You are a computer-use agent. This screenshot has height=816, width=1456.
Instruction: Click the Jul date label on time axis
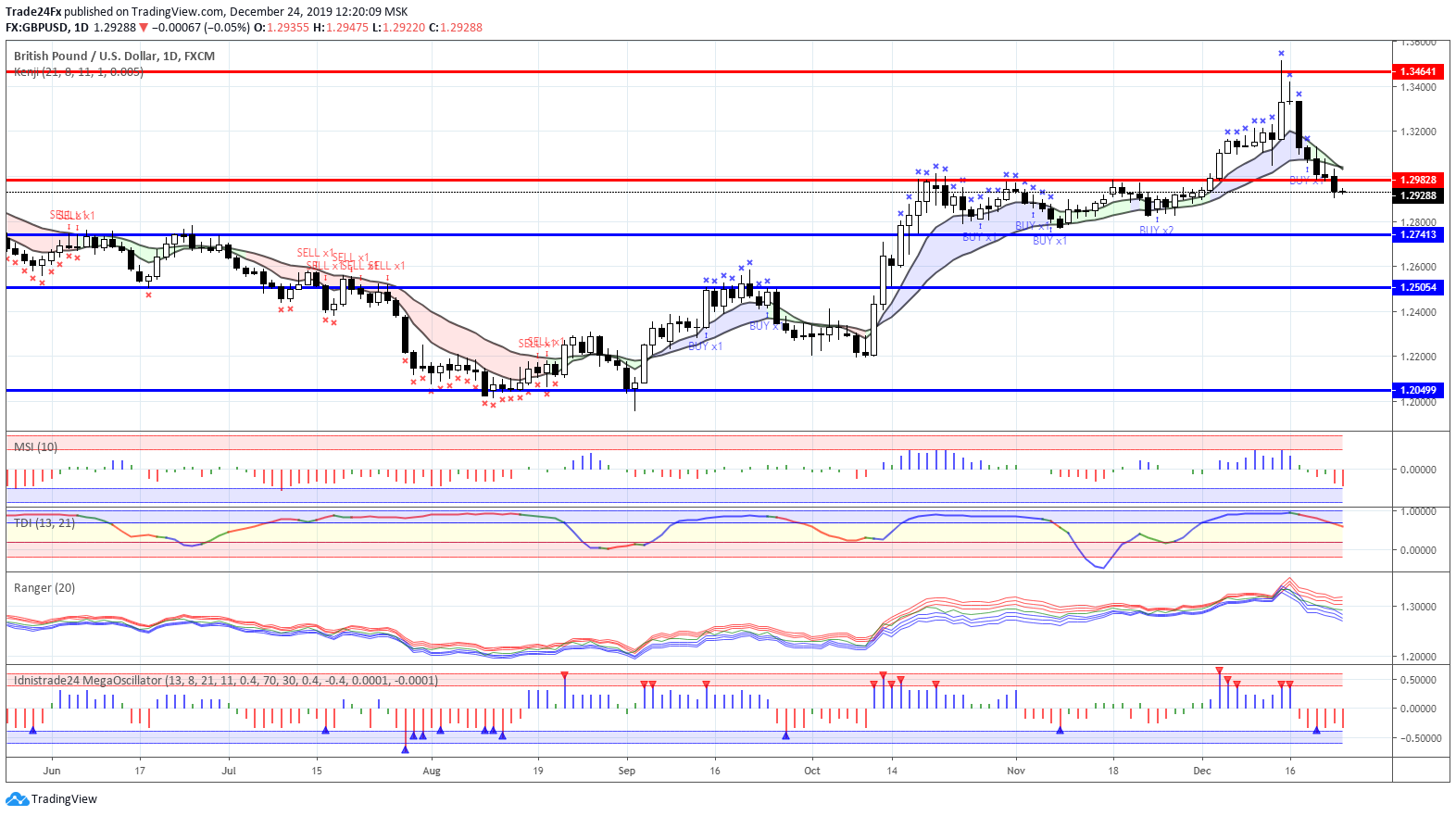tap(229, 771)
